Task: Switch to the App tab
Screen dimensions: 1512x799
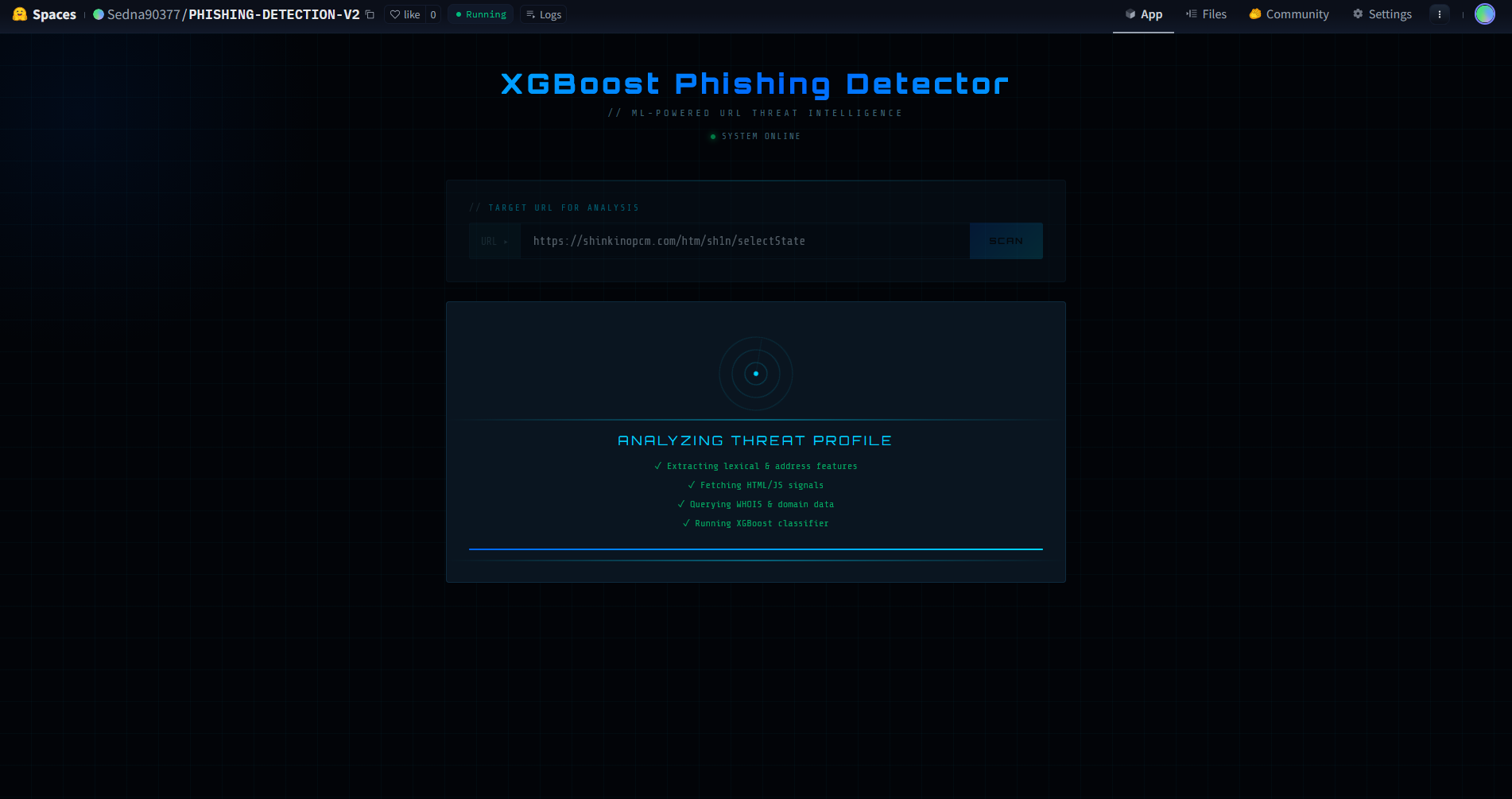Action: 1143,14
